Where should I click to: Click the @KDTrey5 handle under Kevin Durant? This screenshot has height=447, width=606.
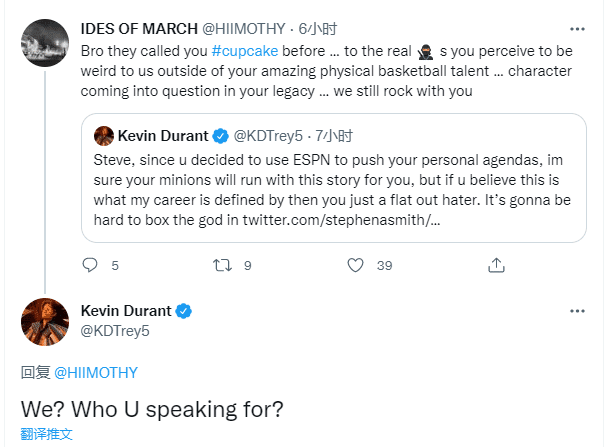pos(114,330)
